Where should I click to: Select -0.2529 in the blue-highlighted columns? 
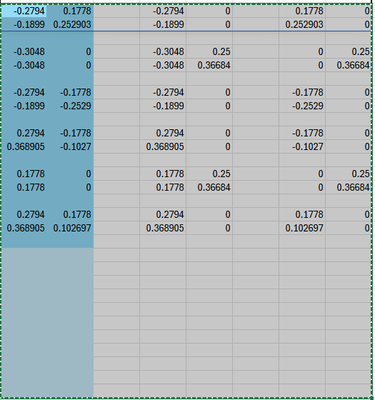point(75,106)
